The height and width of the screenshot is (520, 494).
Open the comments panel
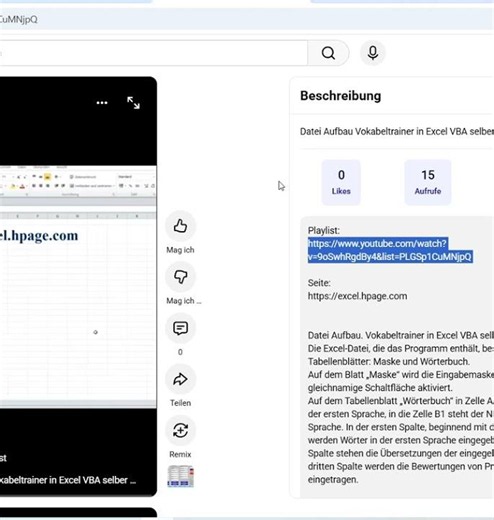point(180,328)
